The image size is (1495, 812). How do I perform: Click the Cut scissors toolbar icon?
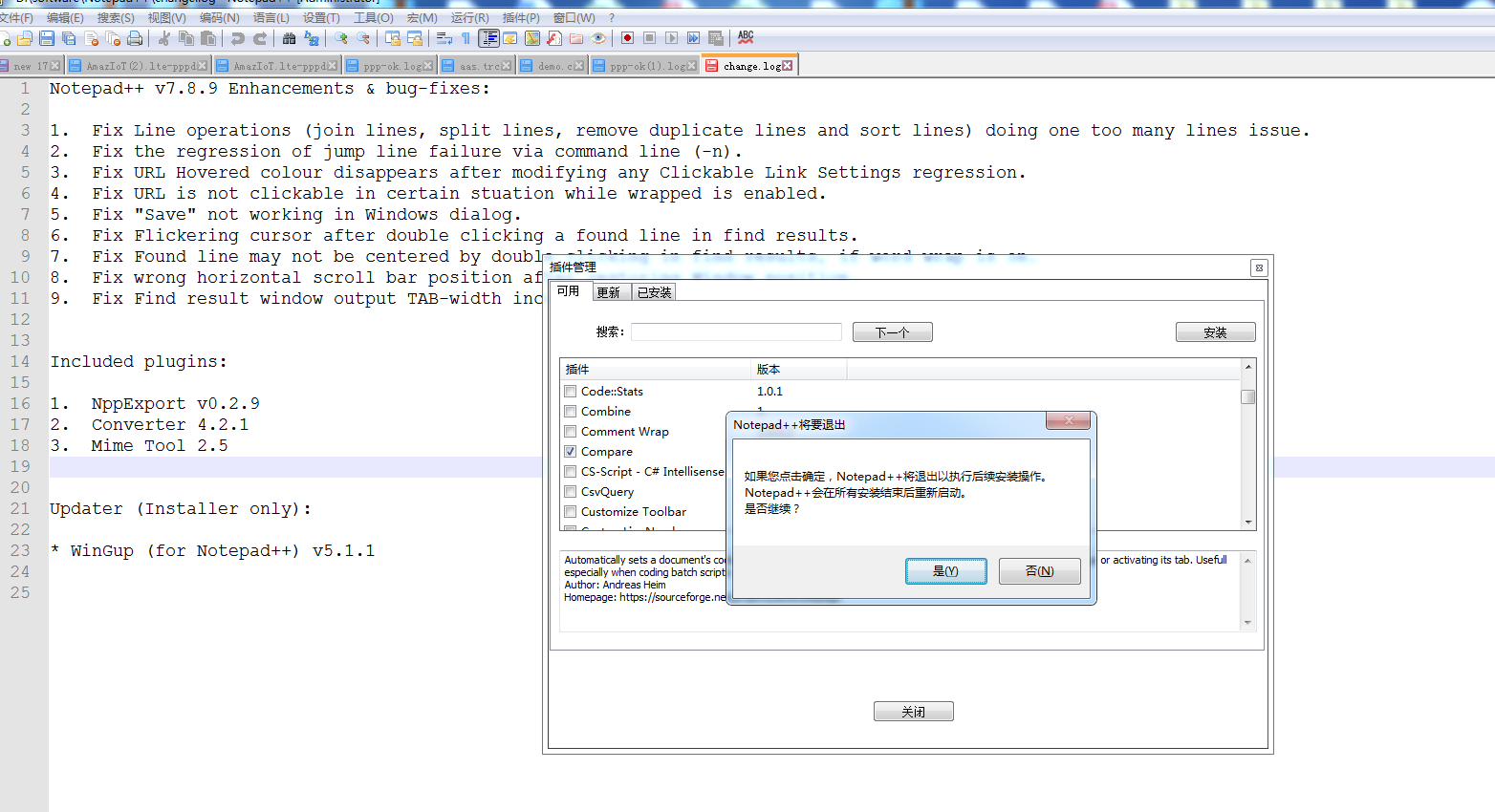[x=164, y=38]
